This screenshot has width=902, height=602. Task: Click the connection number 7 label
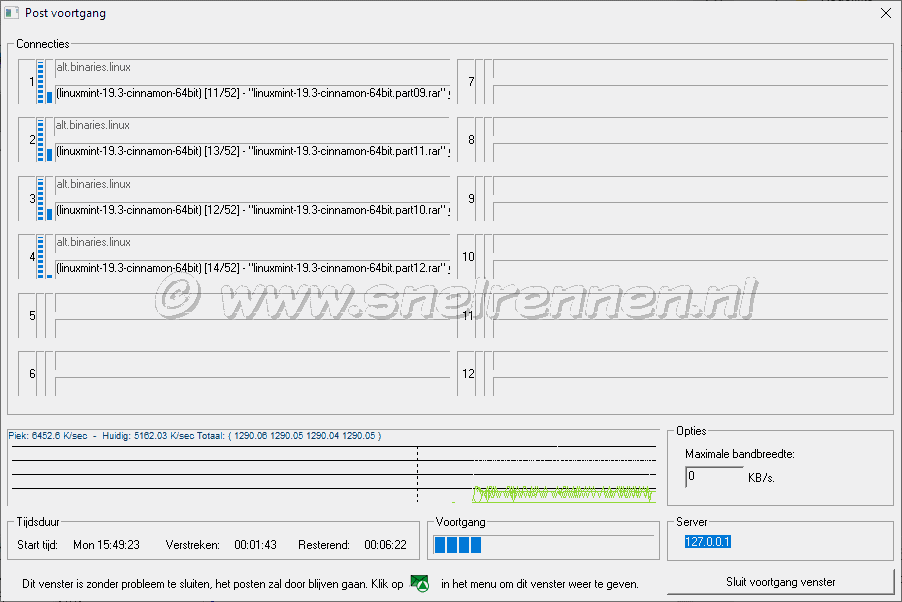471,82
